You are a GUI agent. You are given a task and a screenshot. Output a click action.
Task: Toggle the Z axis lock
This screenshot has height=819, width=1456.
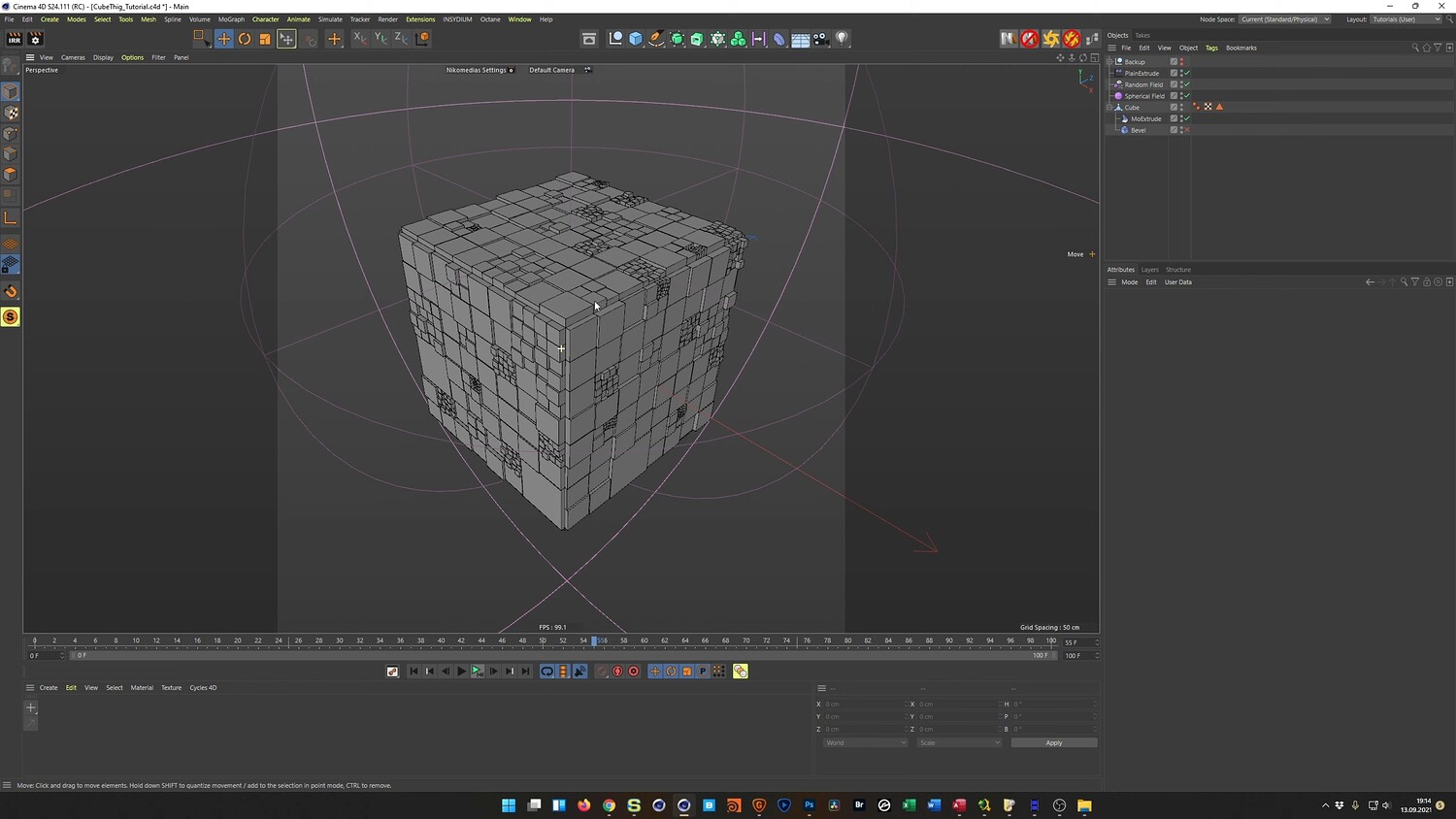401,39
